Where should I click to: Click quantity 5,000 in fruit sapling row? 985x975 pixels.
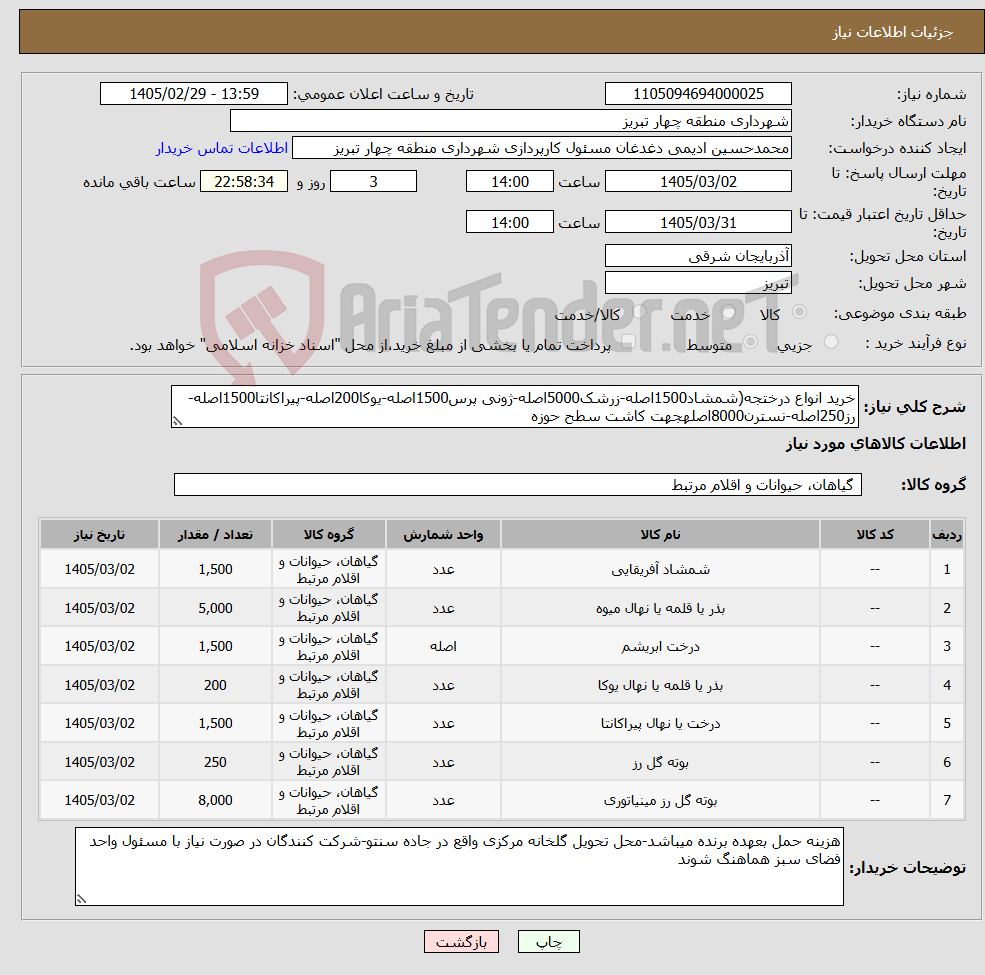coord(215,608)
